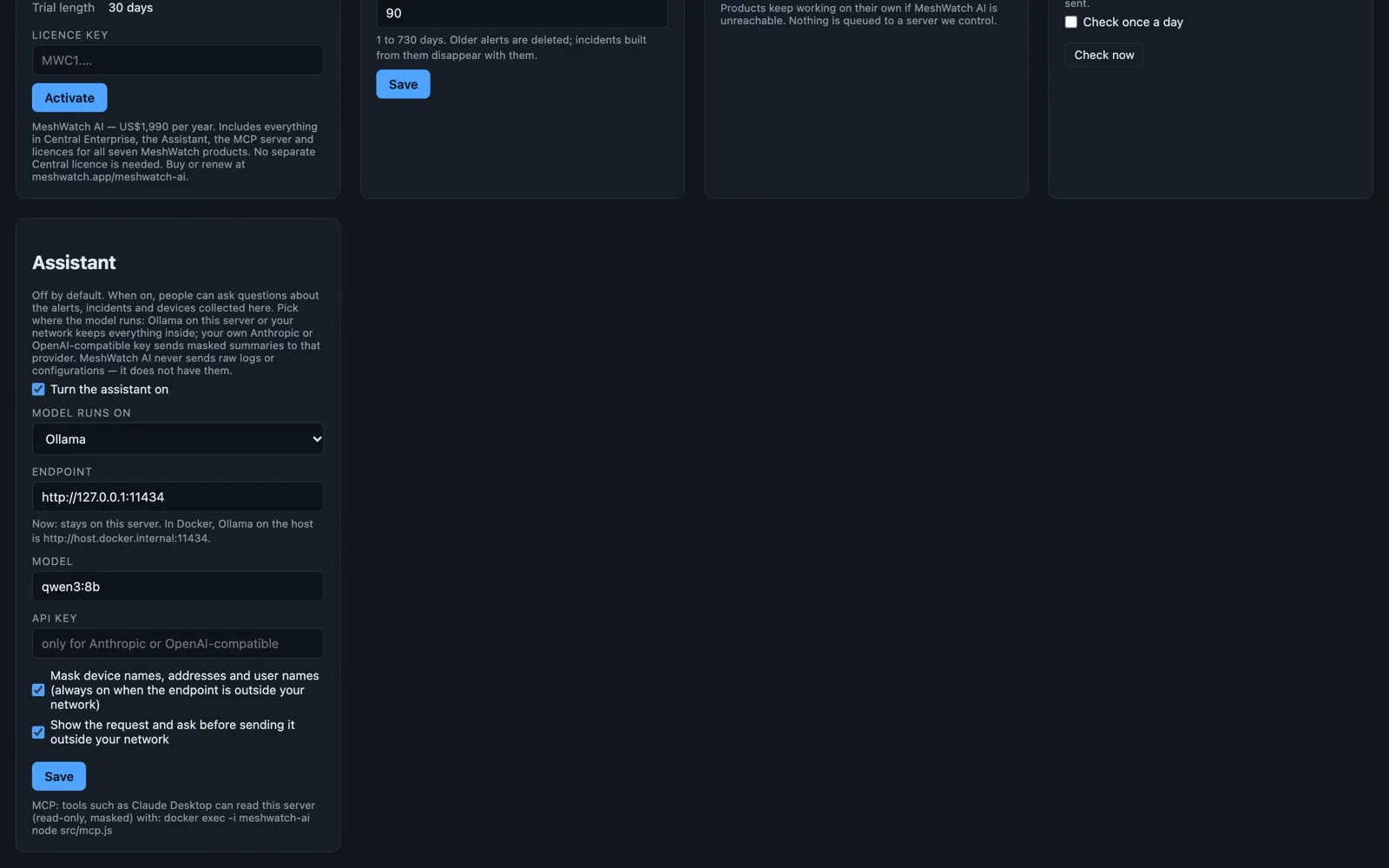The height and width of the screenshot is (868, 1389).
Task: Edit the retention days field showing 90
Action: (522, 13)
